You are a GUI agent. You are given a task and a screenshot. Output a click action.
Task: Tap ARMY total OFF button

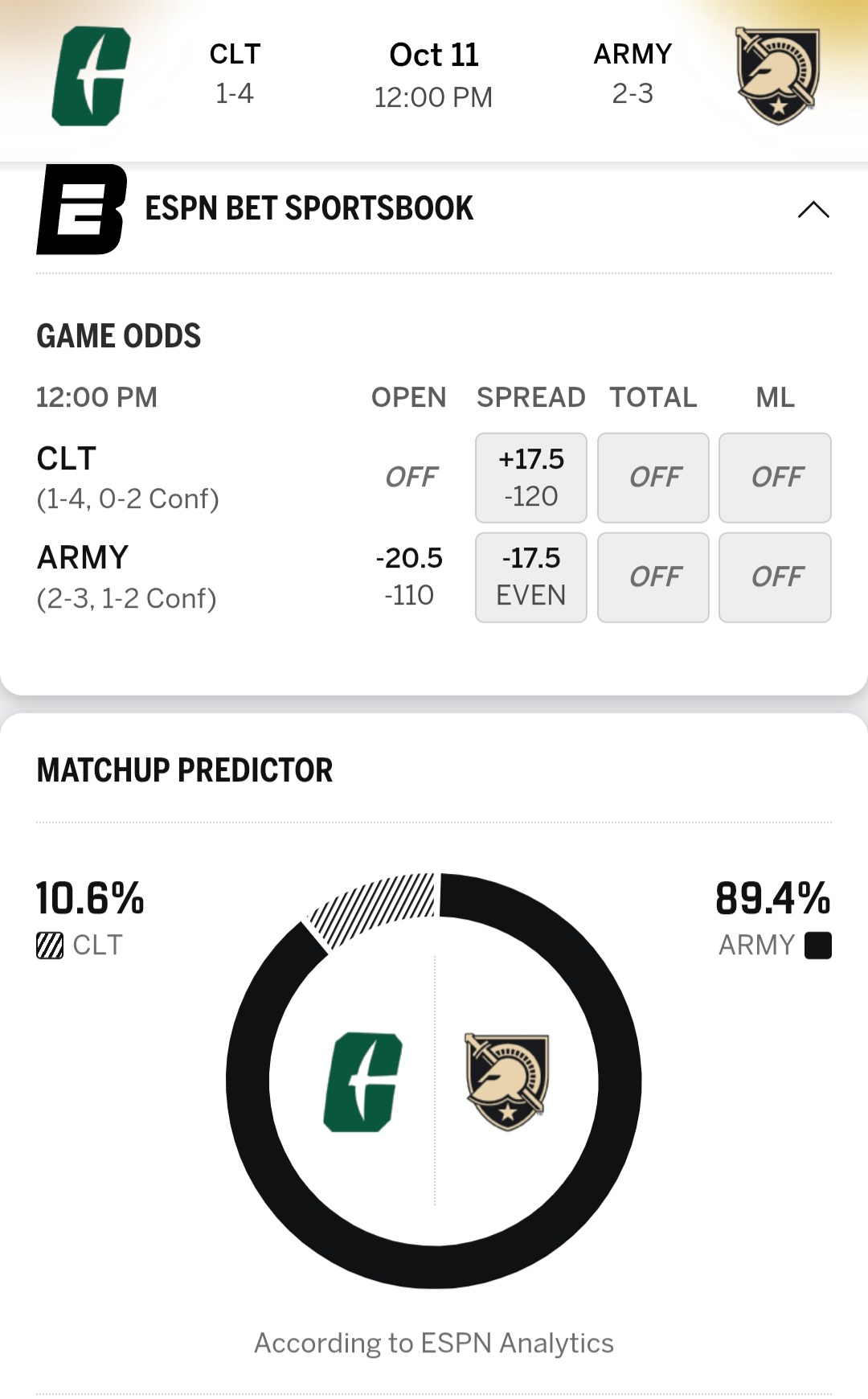pos(653,577)
